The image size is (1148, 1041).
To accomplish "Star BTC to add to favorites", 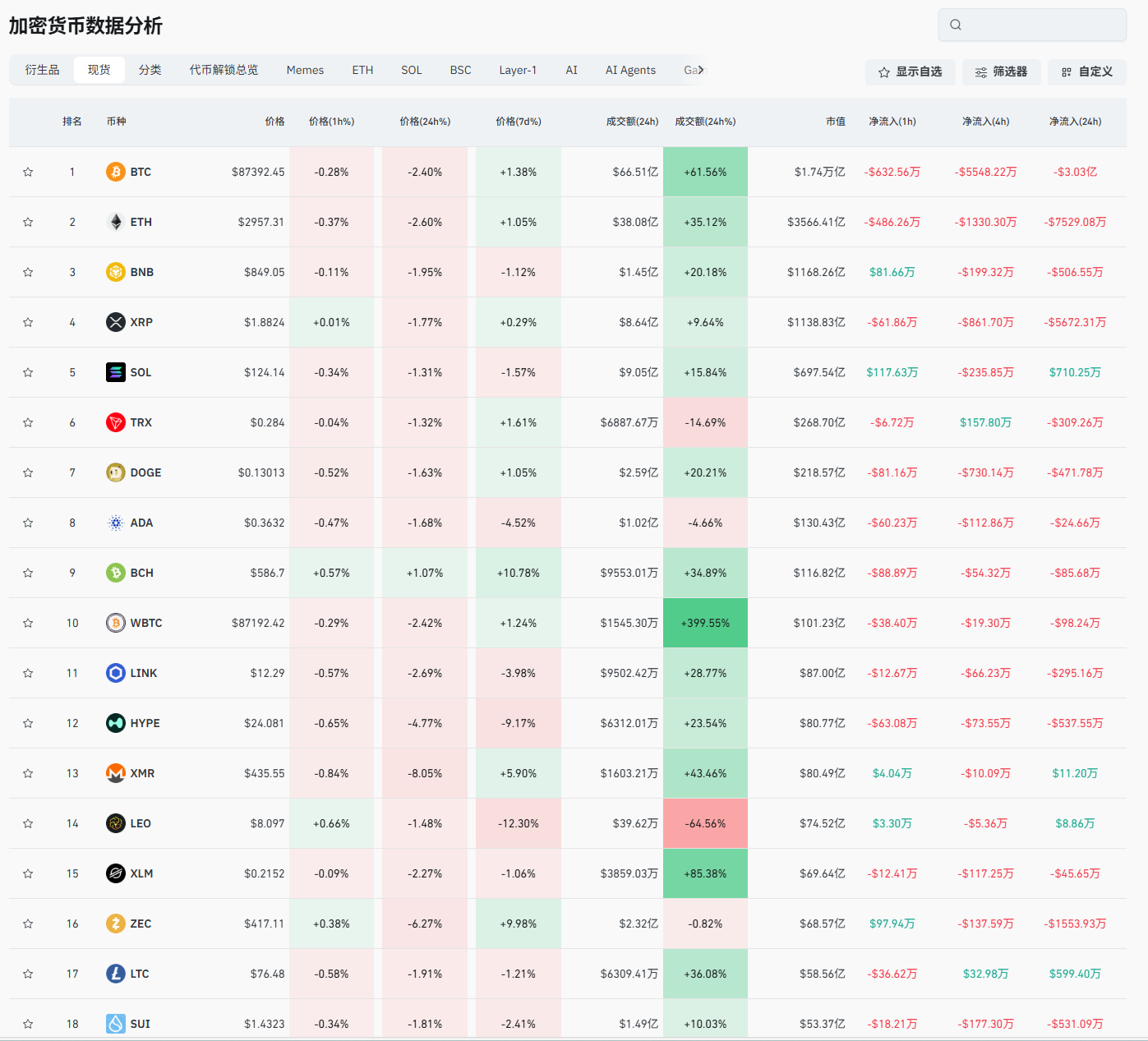I will tap(28, 172).
